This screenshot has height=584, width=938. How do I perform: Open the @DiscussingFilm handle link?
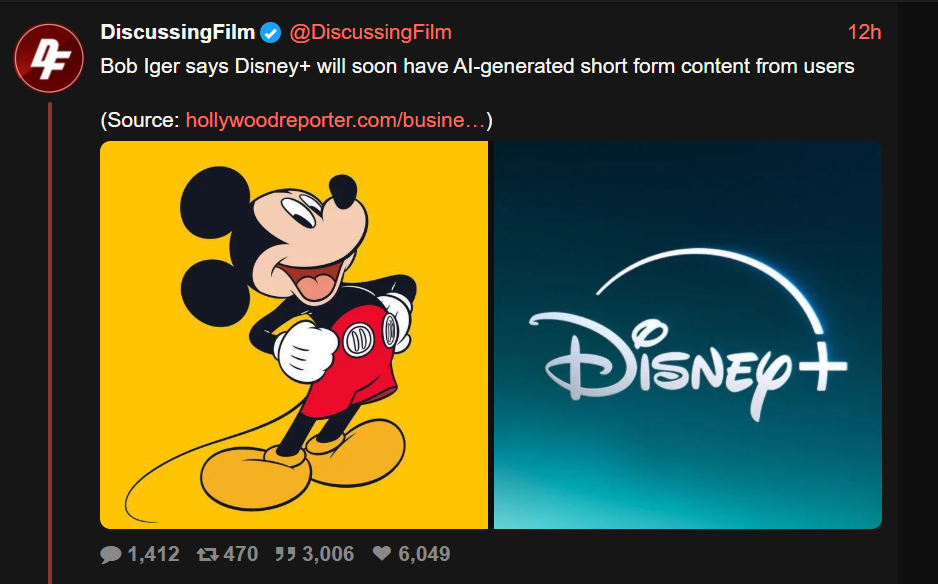[370, 32]
